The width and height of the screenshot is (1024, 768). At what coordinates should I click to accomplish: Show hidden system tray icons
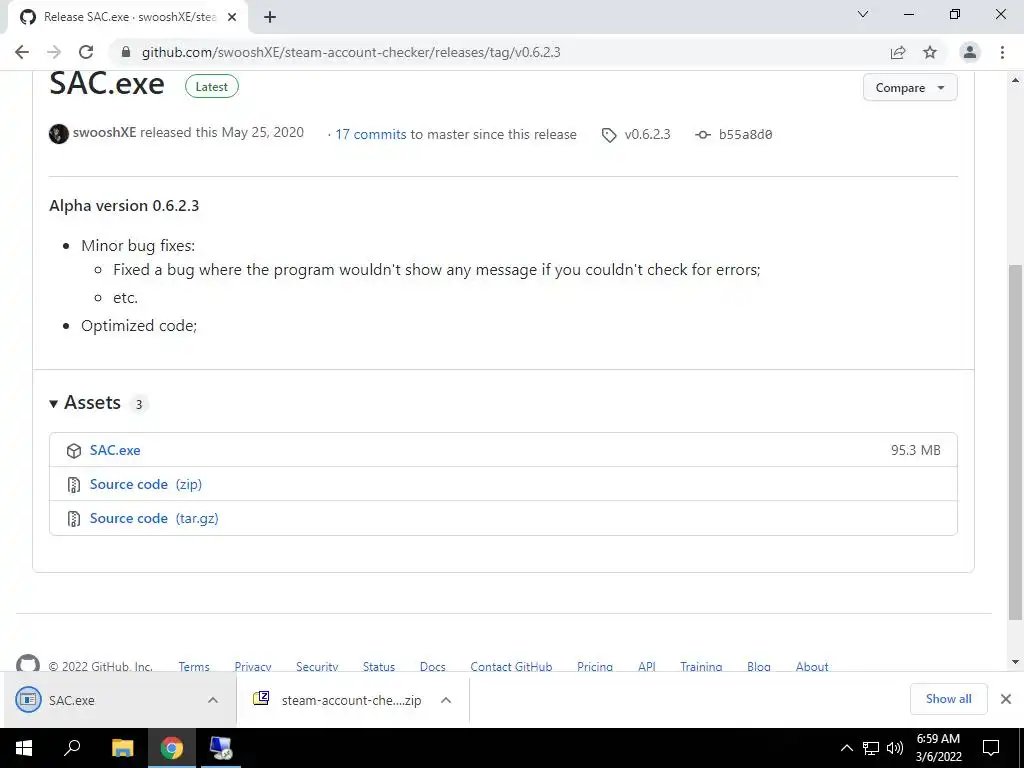[846, 748]
